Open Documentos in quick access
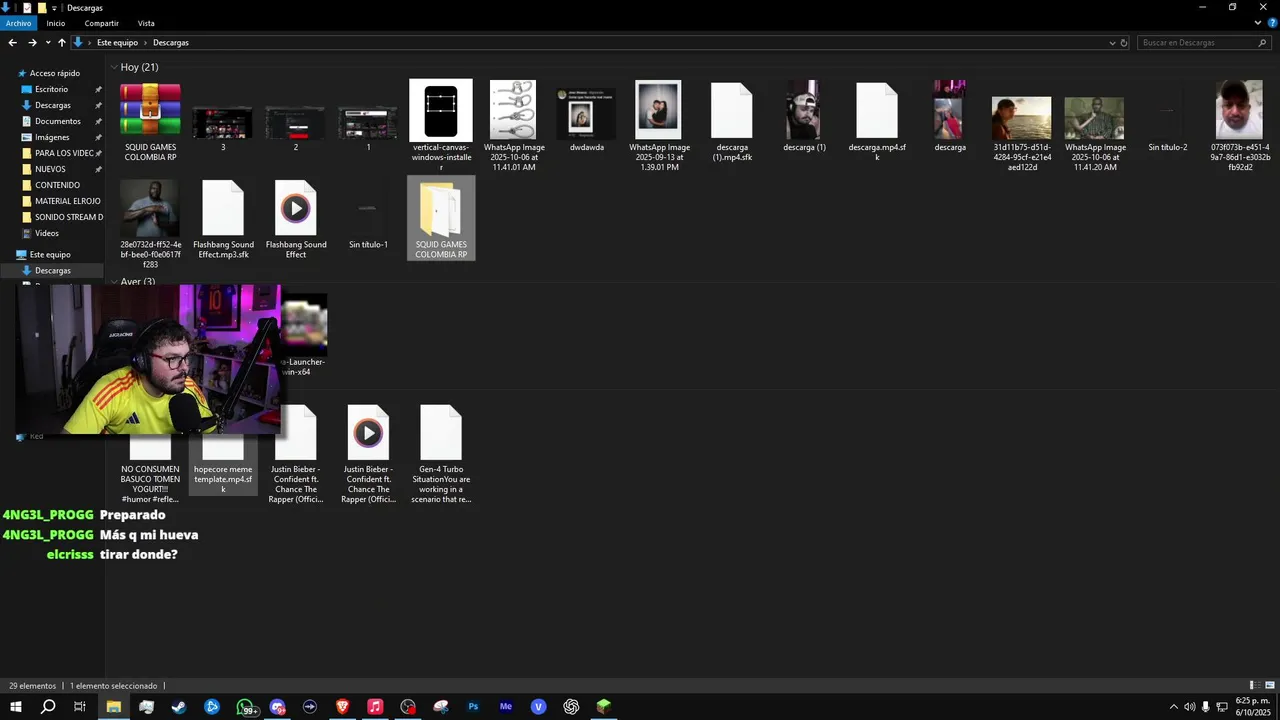 (x=57, y=121)
